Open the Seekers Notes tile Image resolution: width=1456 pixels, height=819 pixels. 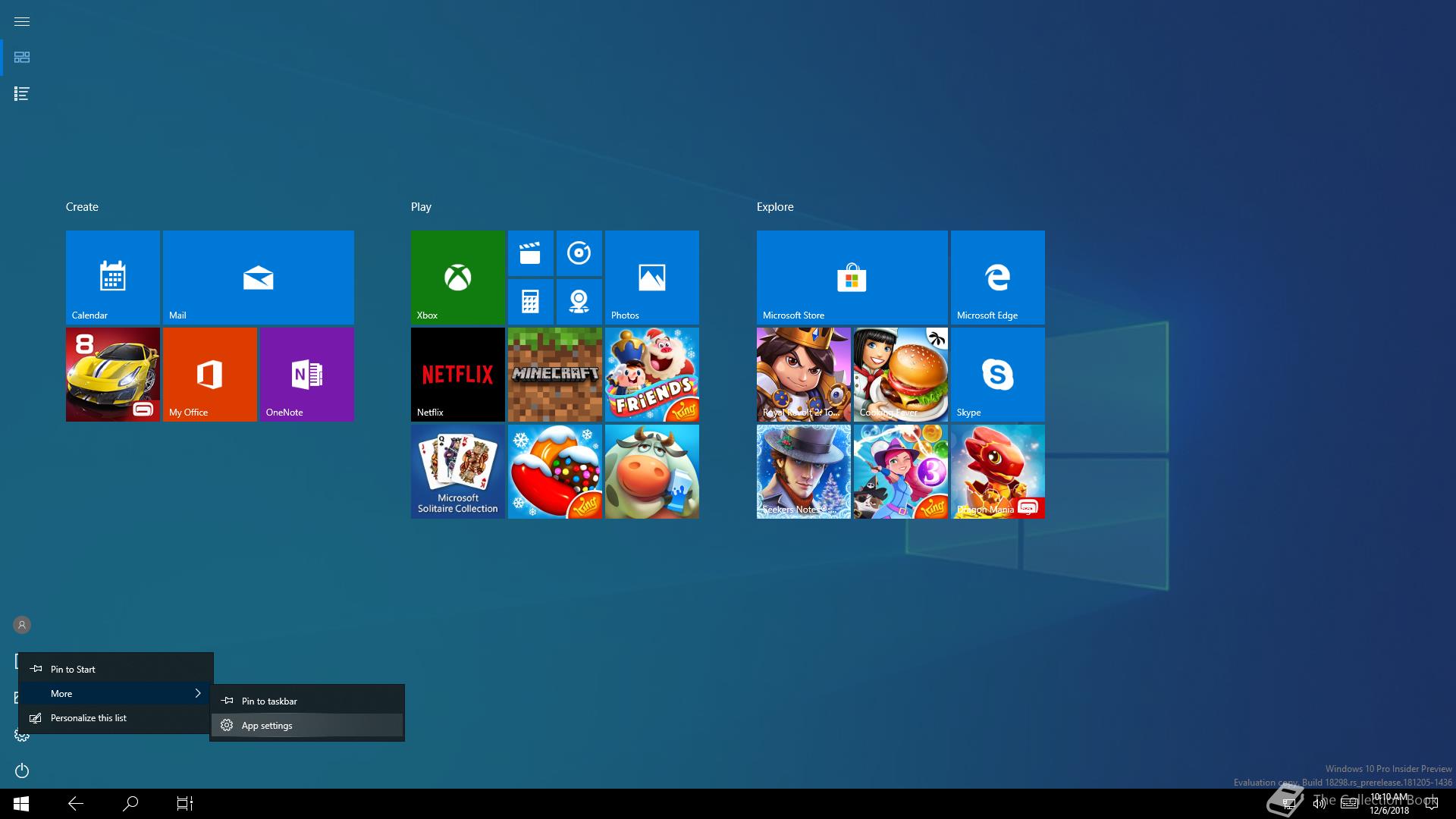803,472
